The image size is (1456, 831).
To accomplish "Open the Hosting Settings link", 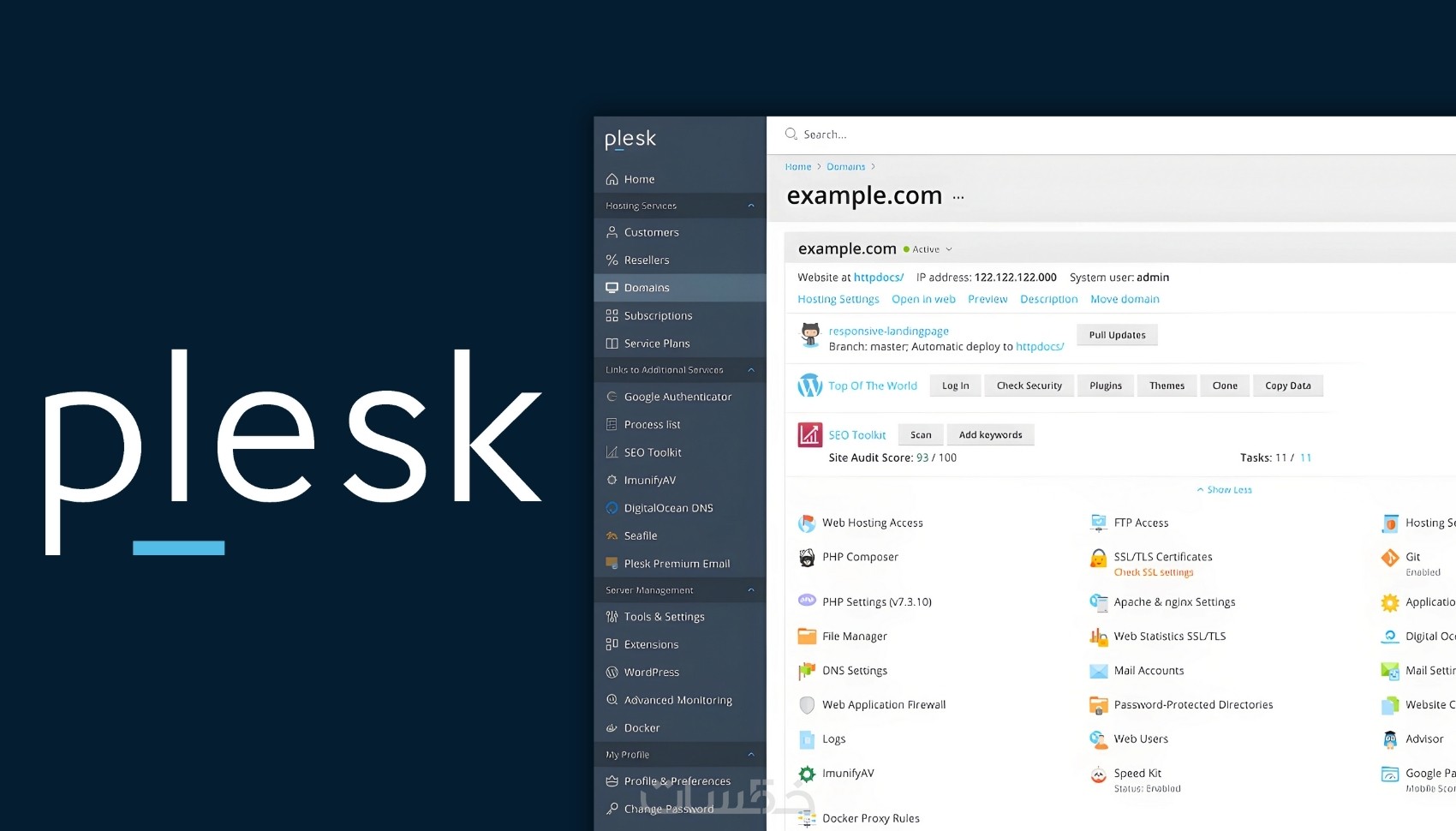I will click(838, 299).
